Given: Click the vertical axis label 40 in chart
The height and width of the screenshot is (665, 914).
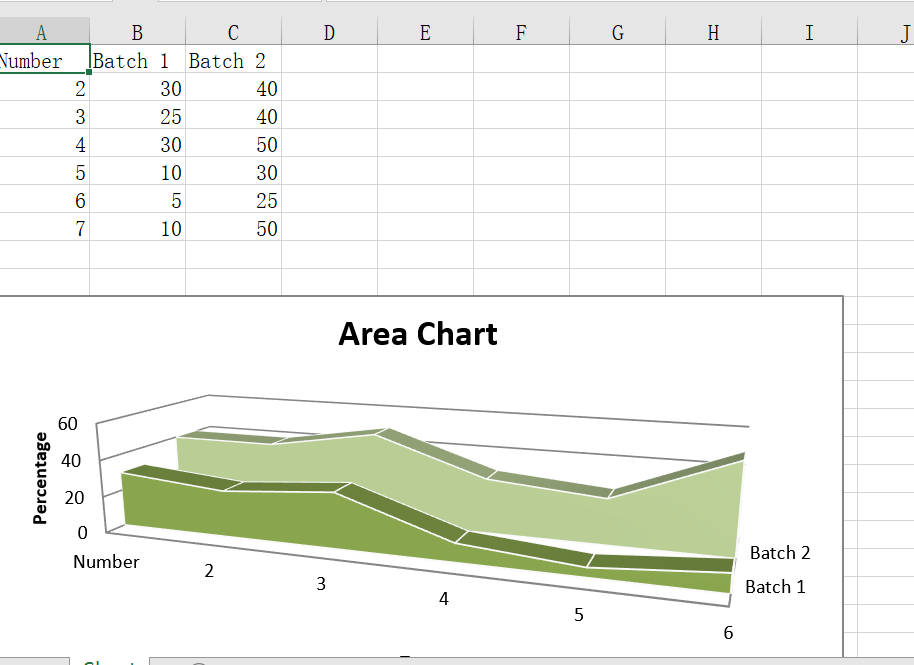Looking at the screenshot, I should (x=71, y=461).
